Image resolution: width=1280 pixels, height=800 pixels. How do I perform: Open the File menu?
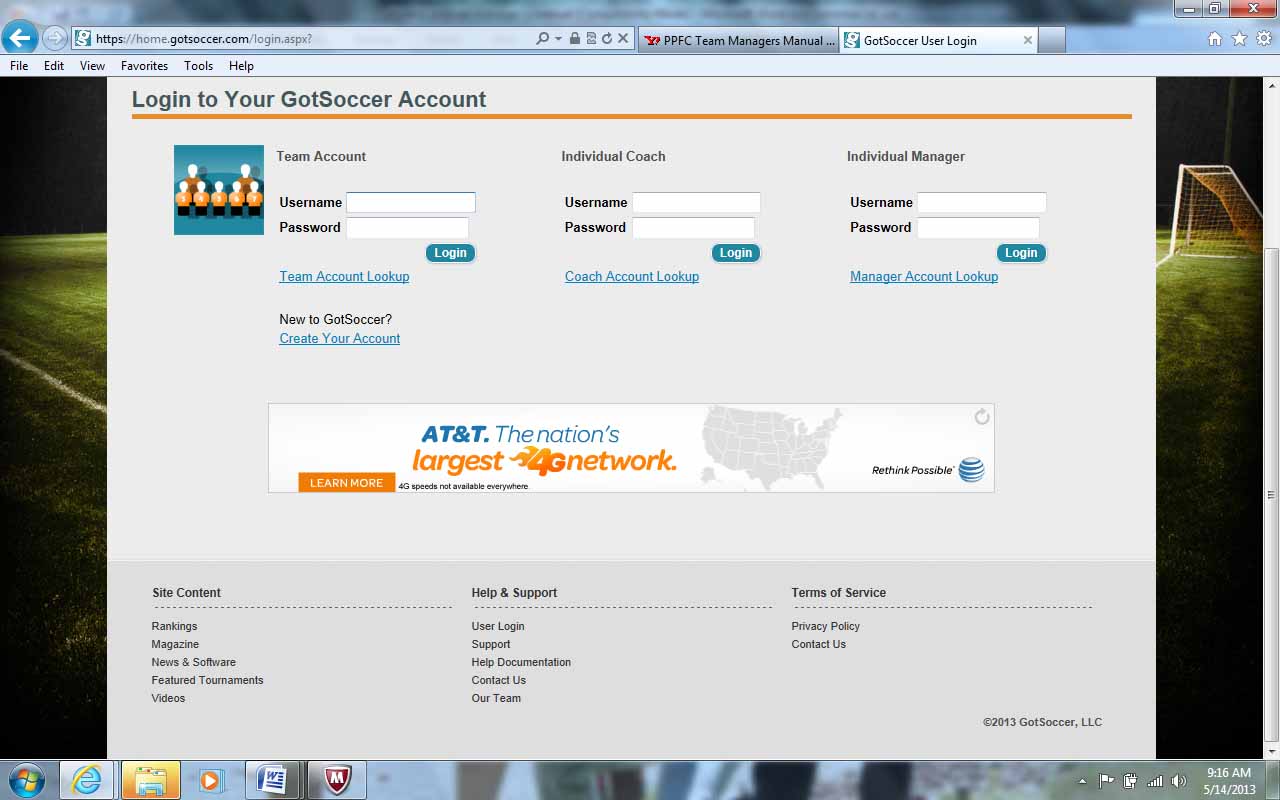[x=19, y=66]
